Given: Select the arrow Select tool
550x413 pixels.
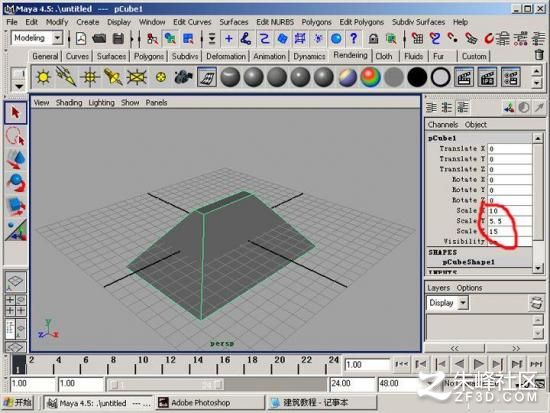Looking at the screenshot, I should click(x=15, y=113).
